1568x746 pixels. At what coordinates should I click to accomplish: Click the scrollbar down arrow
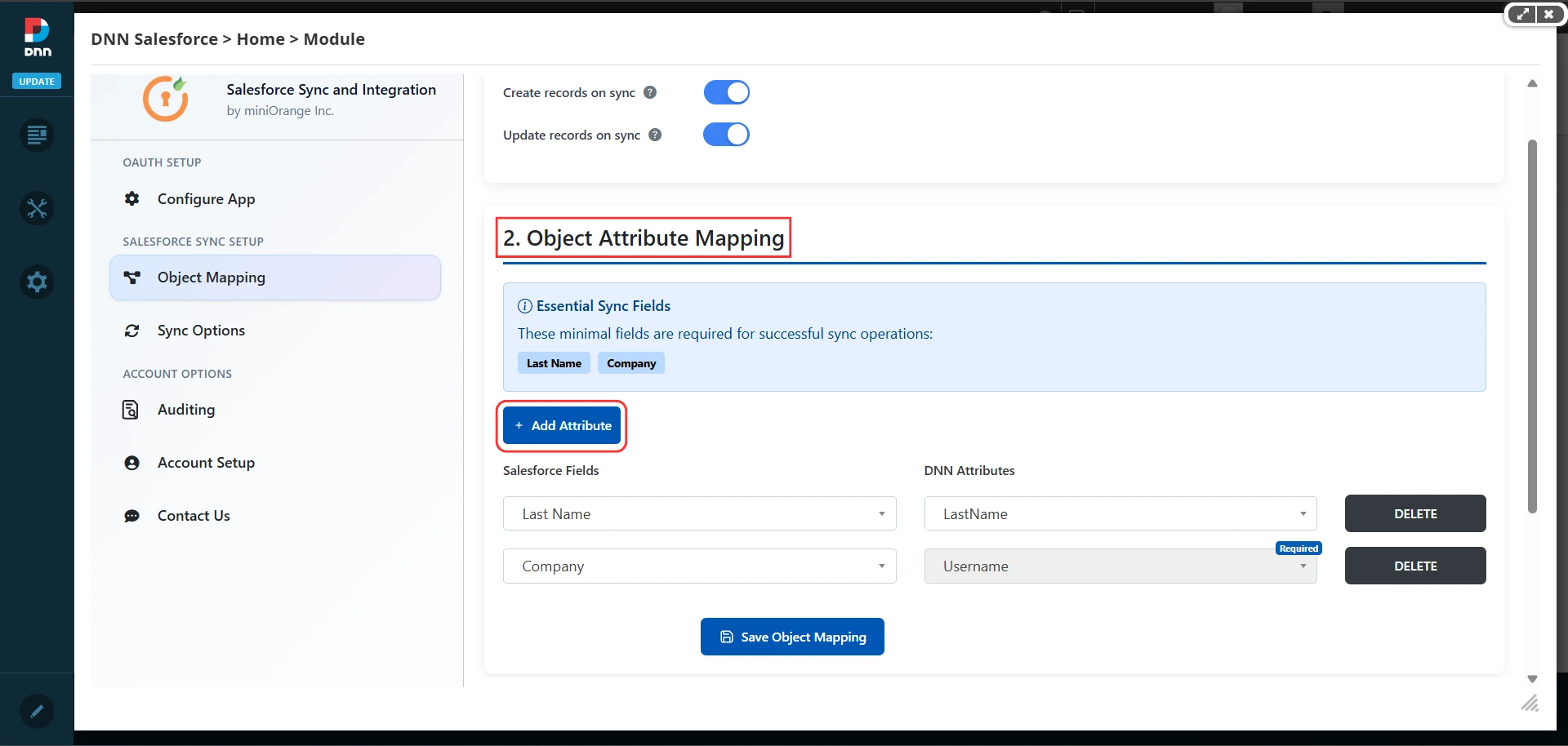point(1532,679)
